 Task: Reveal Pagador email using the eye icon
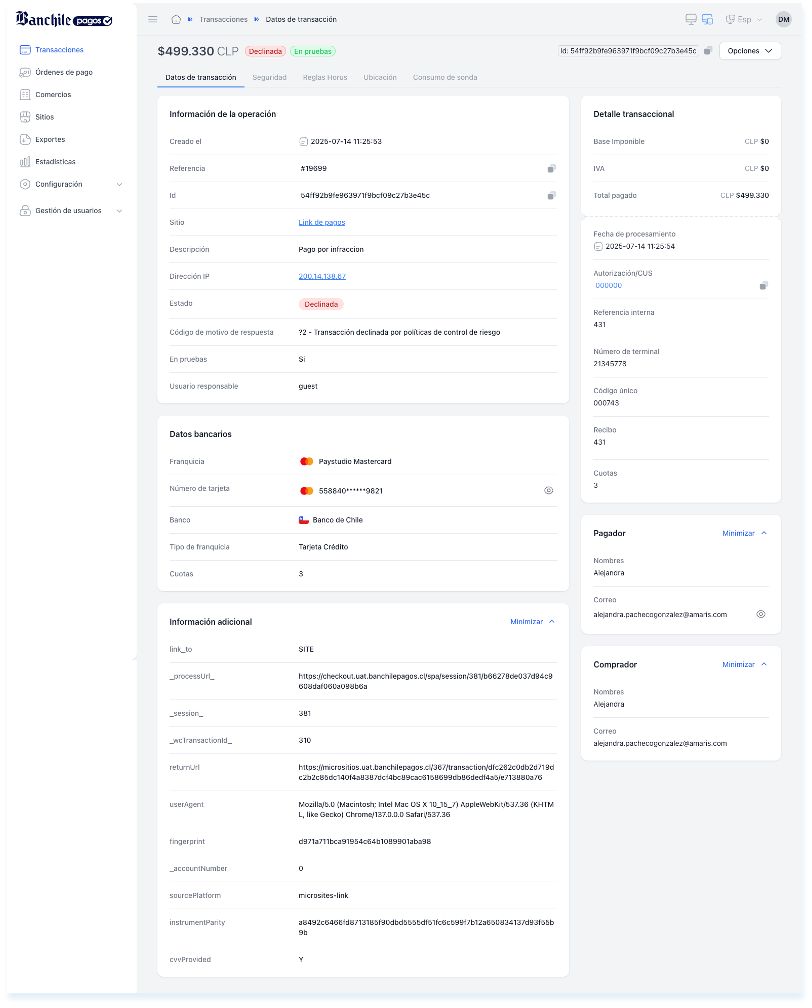point(761,615)
